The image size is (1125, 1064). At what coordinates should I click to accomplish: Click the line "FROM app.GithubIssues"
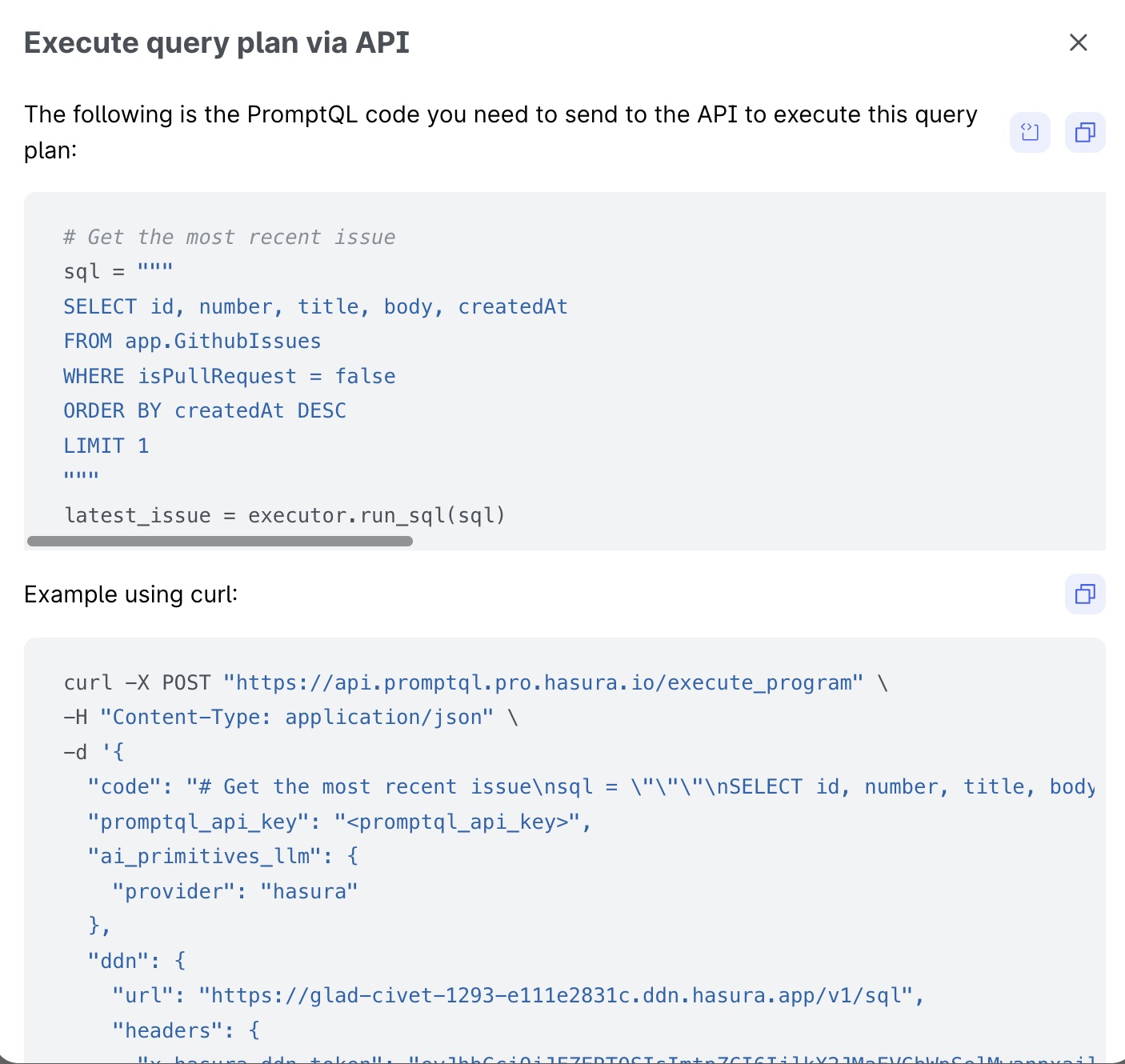tap(192, 341)
